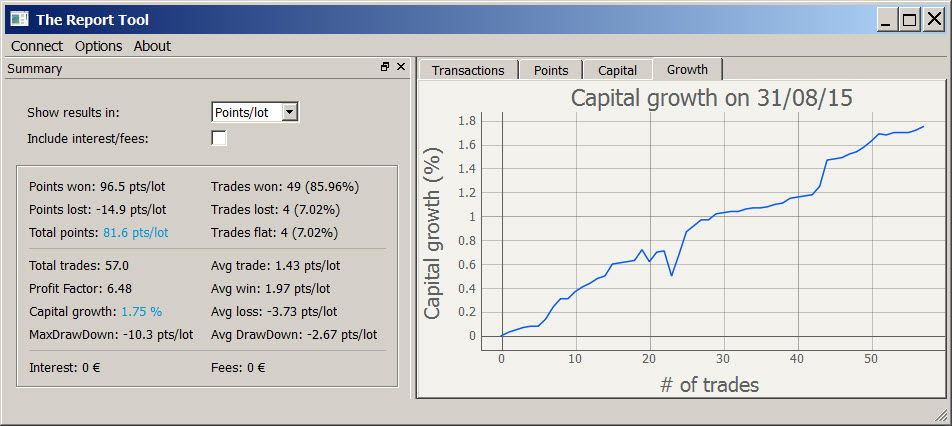Click Trades lost: 4 (7.02%)
This screenshot has width=952, height=426.
tap(275, 210)
